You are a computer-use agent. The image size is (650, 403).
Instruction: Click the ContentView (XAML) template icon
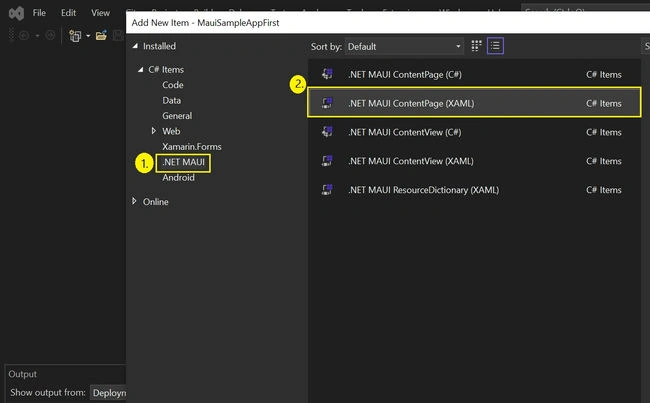[327, 160]
